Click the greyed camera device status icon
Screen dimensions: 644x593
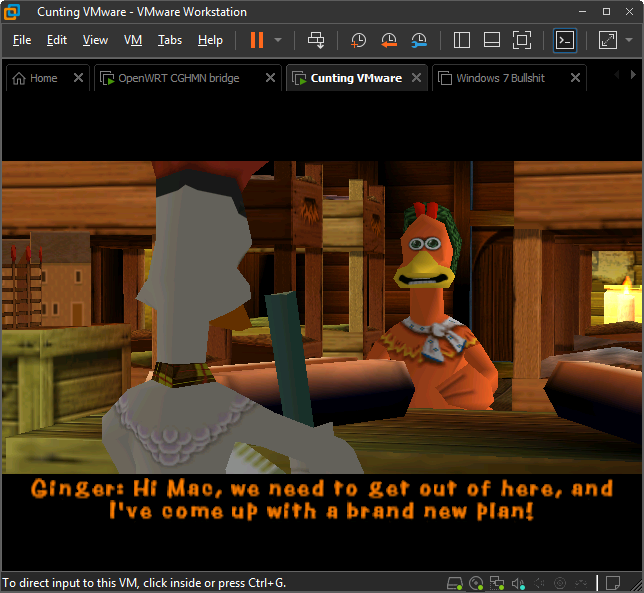560,583
